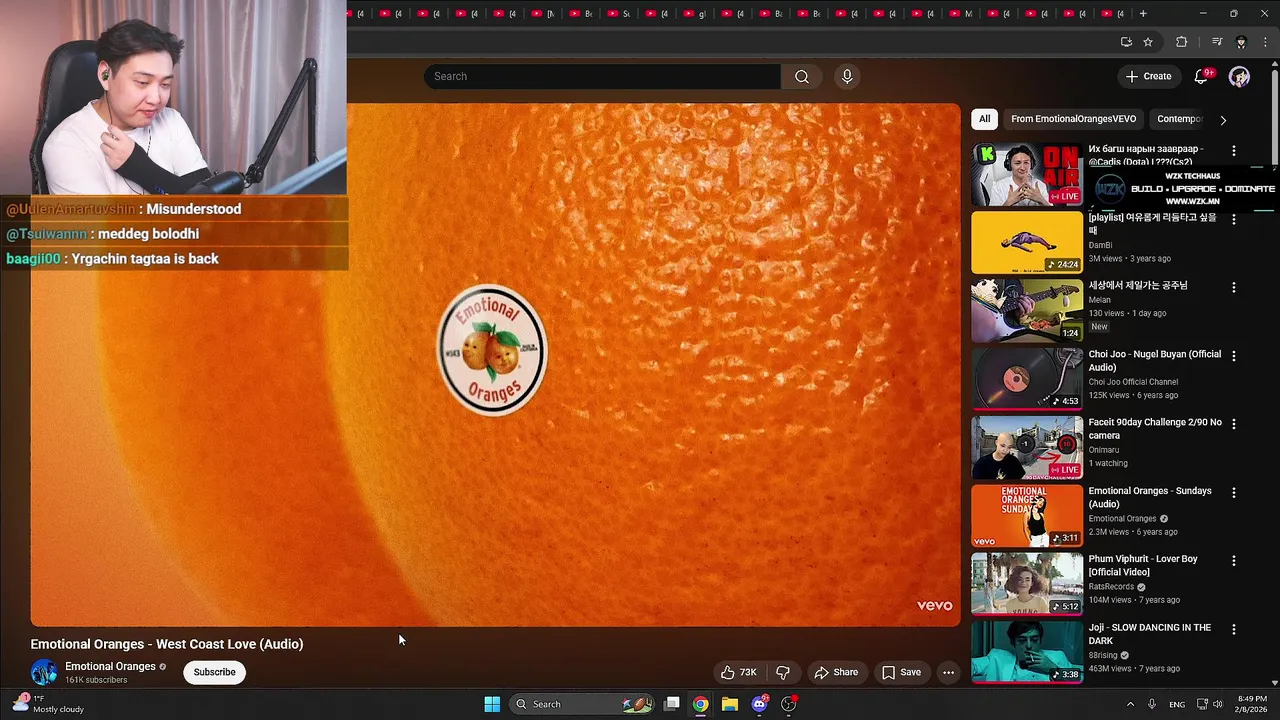Image resolution: width=1280 pixels, height=720 pixels.
Task: Dislike the video with thumbs down
Action: (783, 672)
